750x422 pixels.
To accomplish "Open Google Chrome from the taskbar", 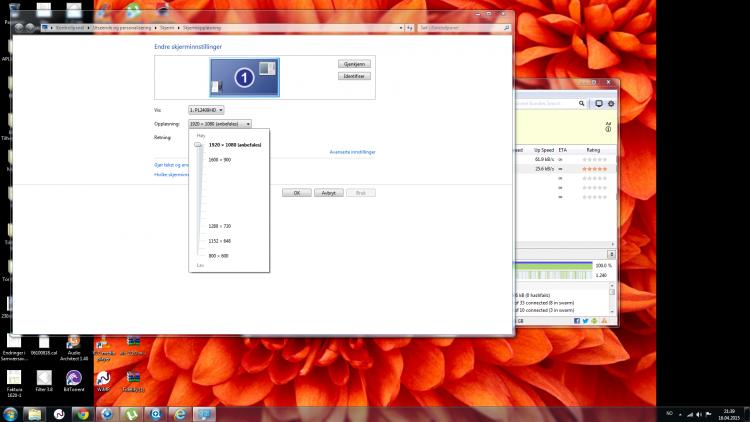I will [83, 414].
